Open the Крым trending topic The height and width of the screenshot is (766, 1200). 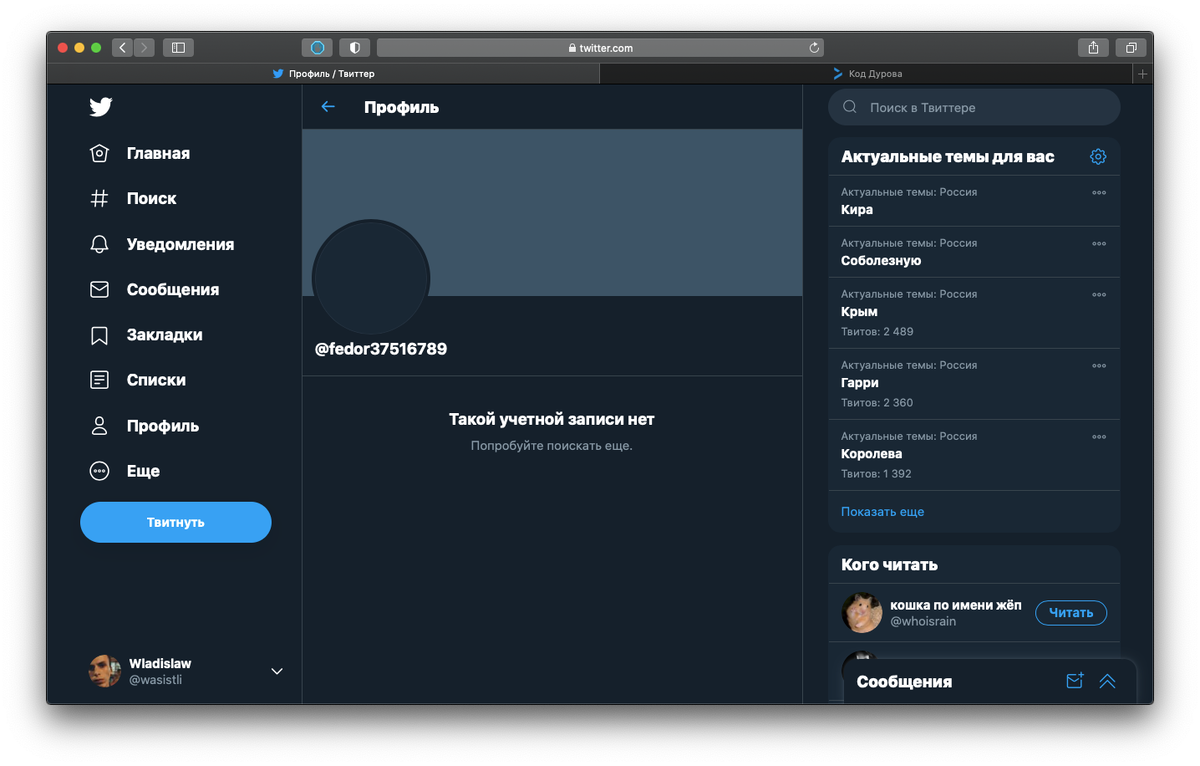(974, 313)
